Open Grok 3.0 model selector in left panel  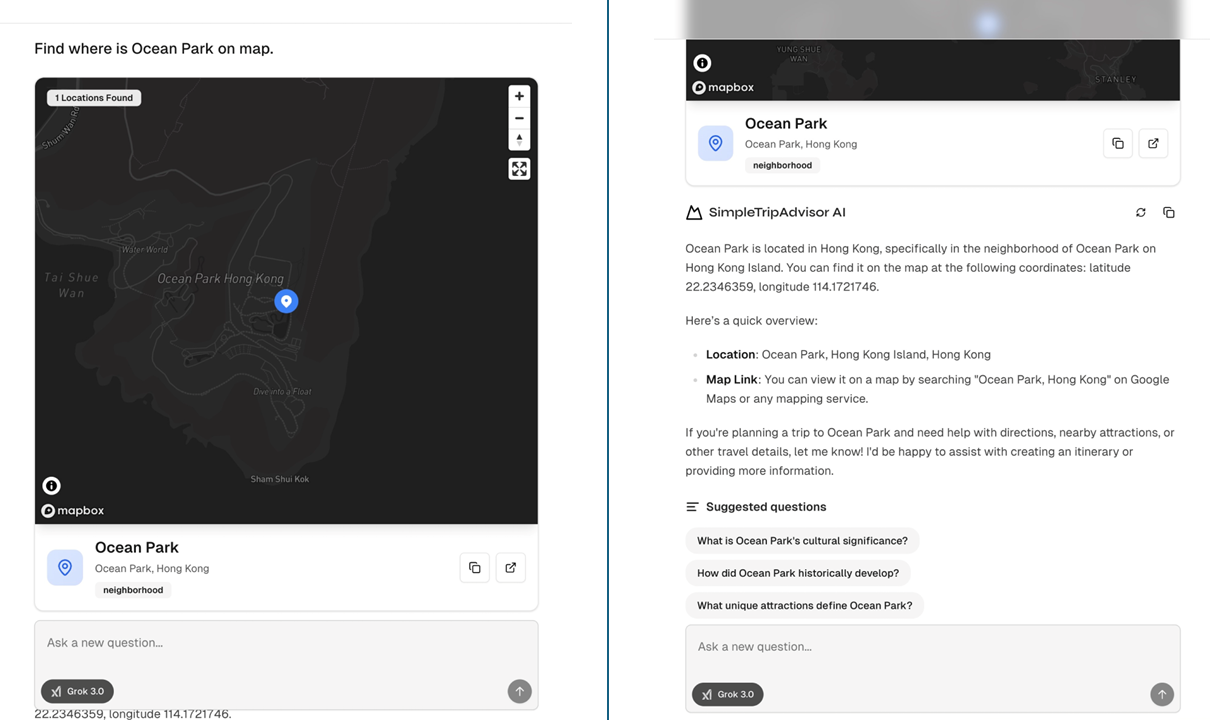coord(77,691)
